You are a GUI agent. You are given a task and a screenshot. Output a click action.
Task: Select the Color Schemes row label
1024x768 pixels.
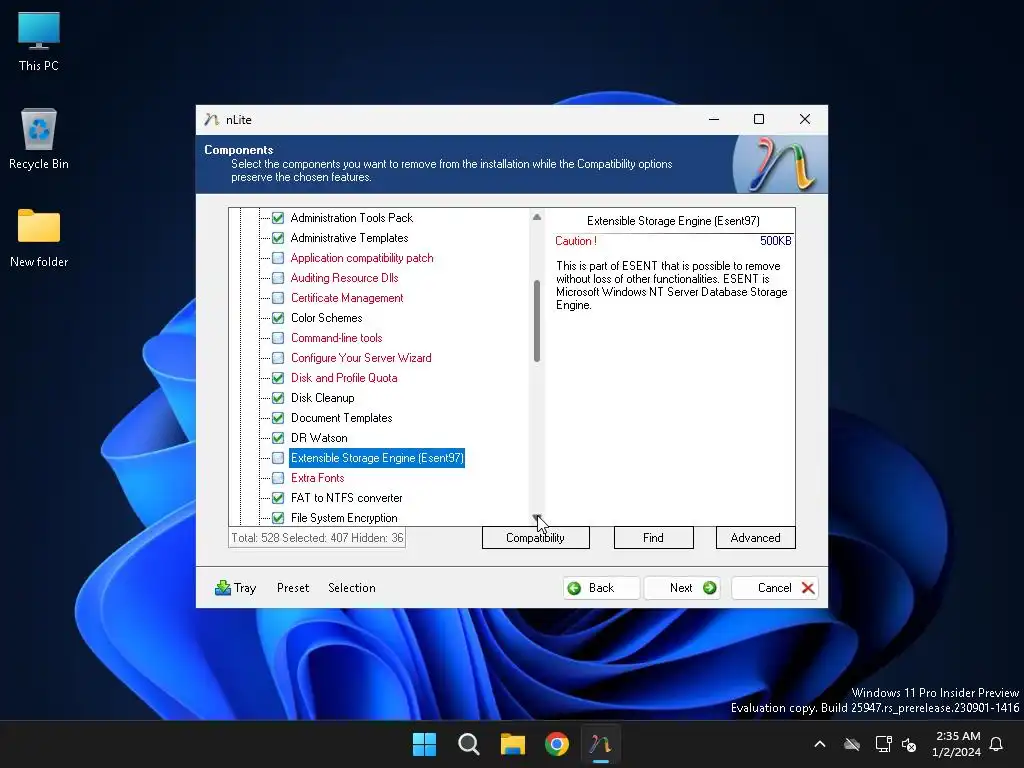pos(327,318)
